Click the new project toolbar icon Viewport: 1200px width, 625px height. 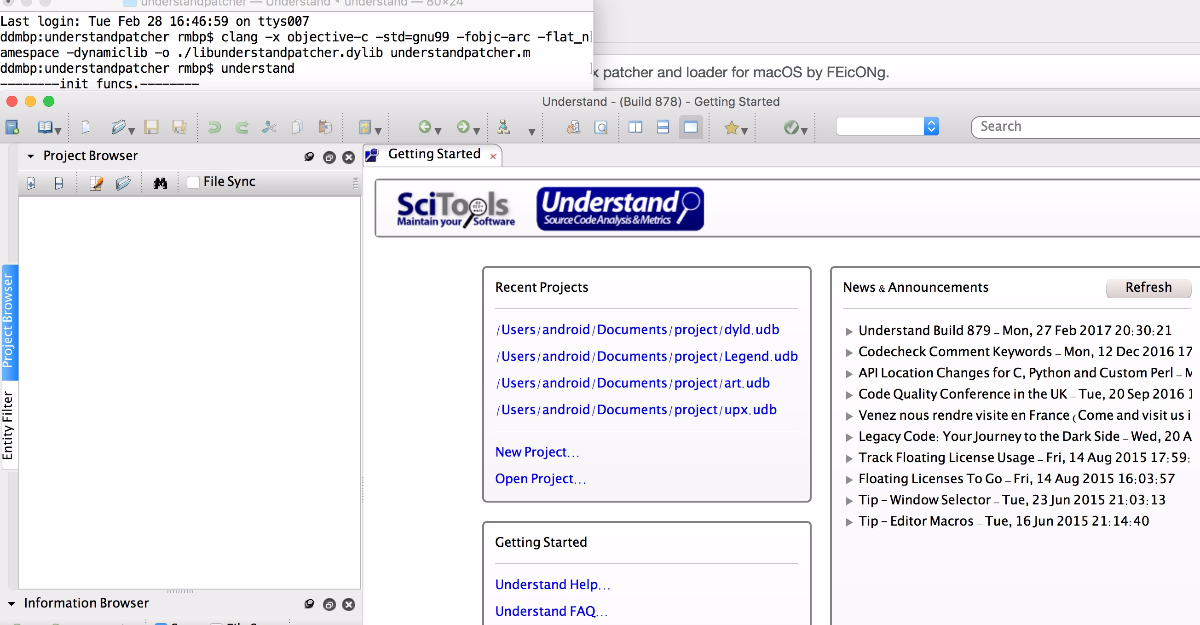pos(12,127)
